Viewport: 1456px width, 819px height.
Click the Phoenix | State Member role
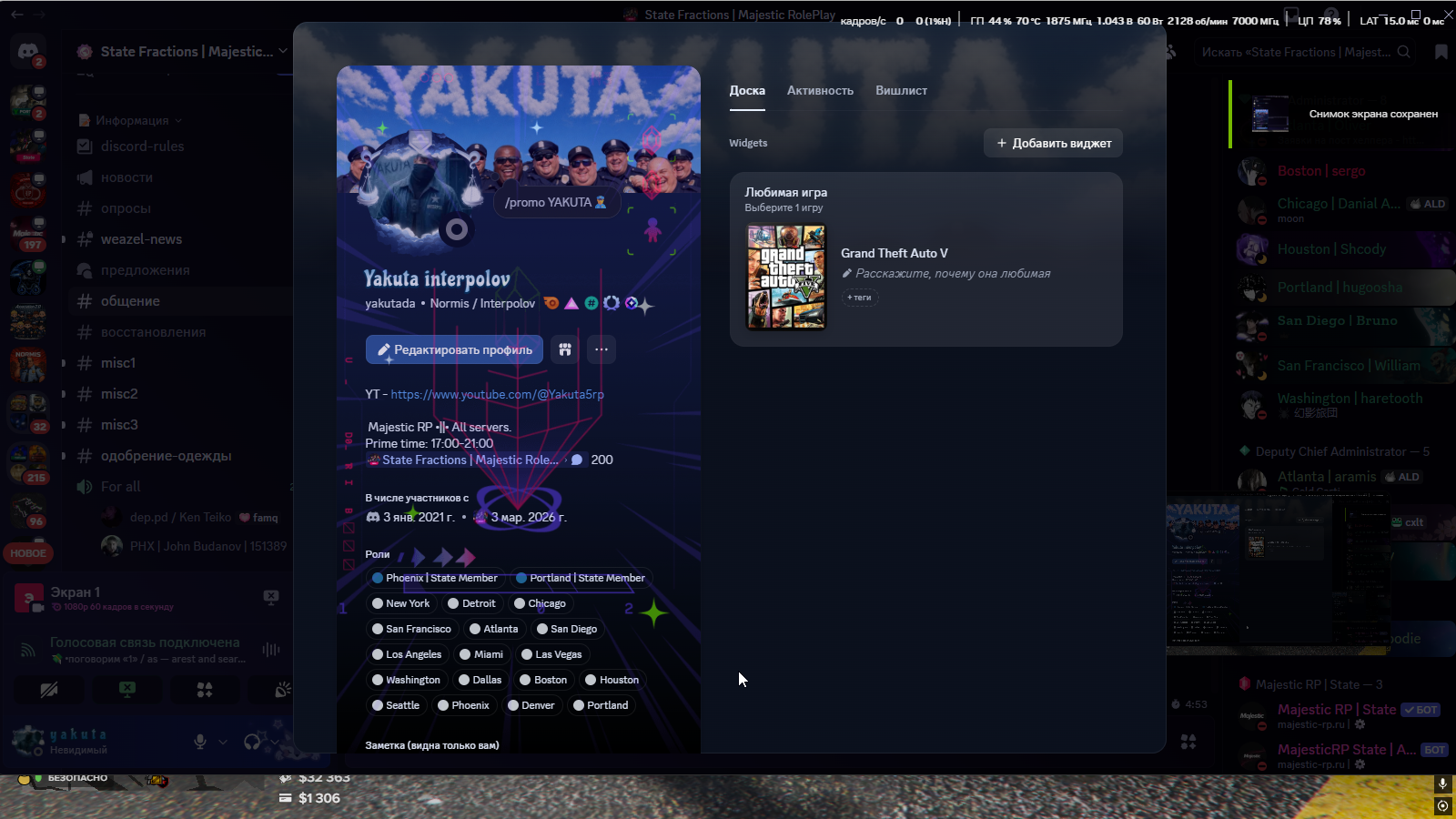[x=435, y=578]
